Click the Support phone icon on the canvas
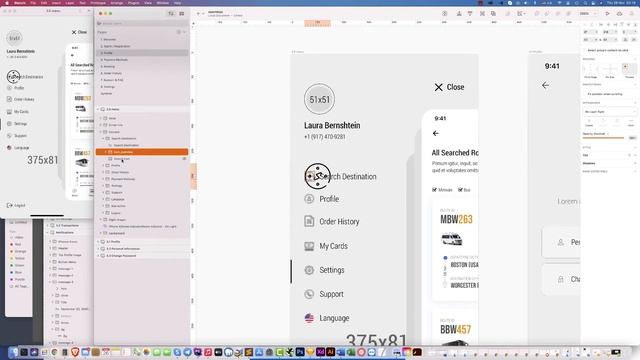The width and height of the screenshot is (640, 360). [309, 294]
